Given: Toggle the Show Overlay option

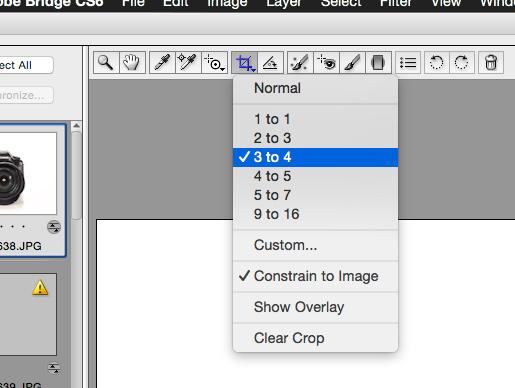Looking at the screenshot, I should (x=315, y=307).
